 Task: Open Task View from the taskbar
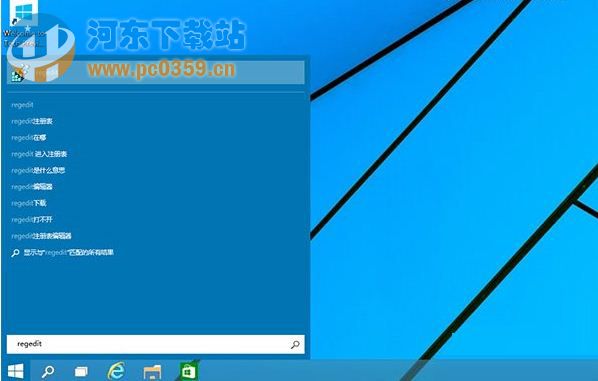(x=81, y=371)
